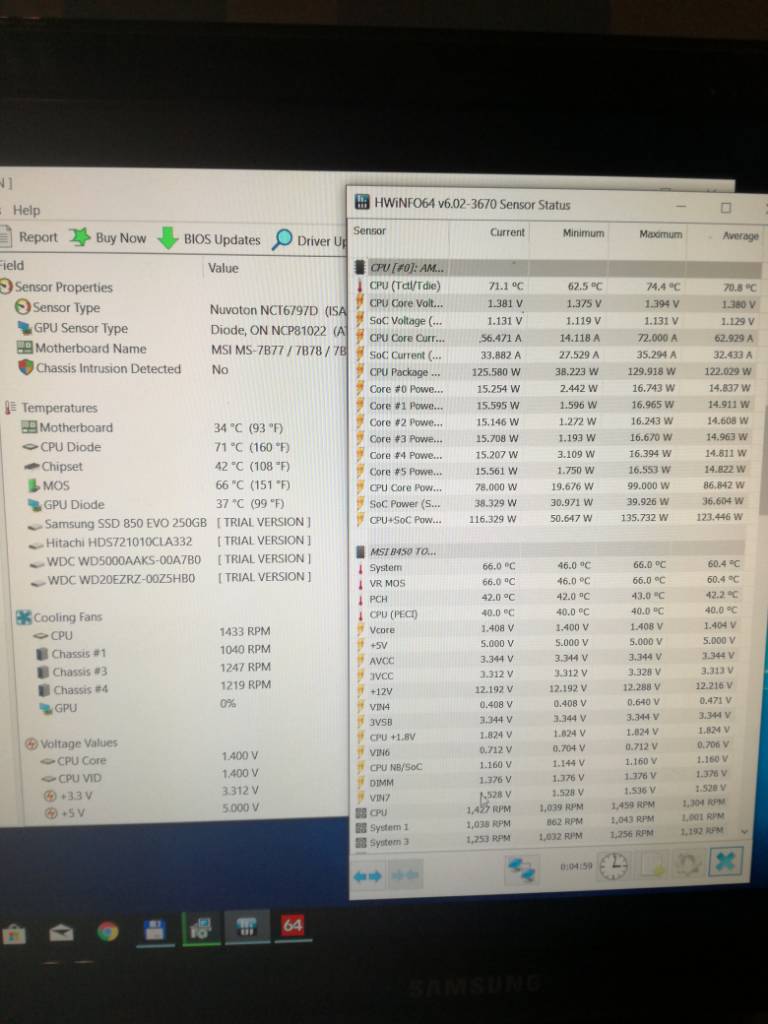Click the Value column header
768x1024 pixels.
click(x=223, y=268)
